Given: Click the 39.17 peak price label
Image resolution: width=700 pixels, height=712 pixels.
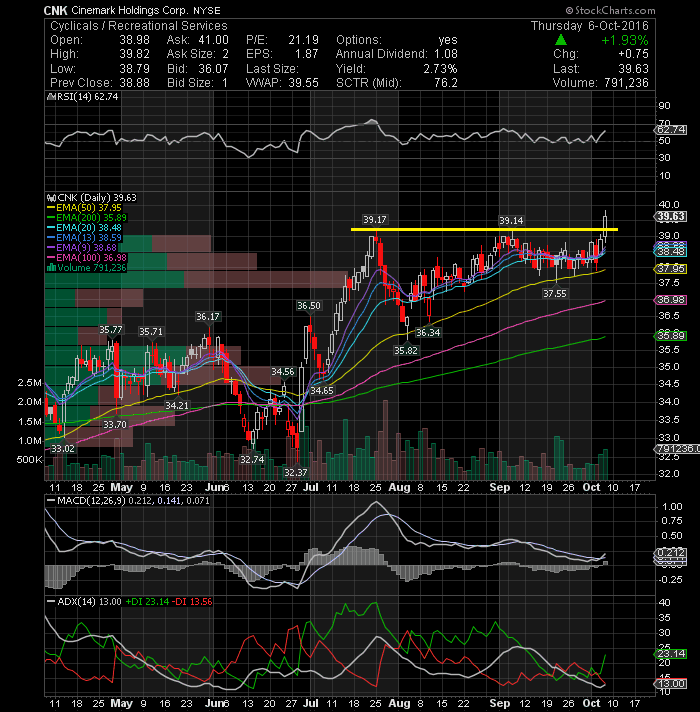Looking at the screenshot, I should 375,220.
